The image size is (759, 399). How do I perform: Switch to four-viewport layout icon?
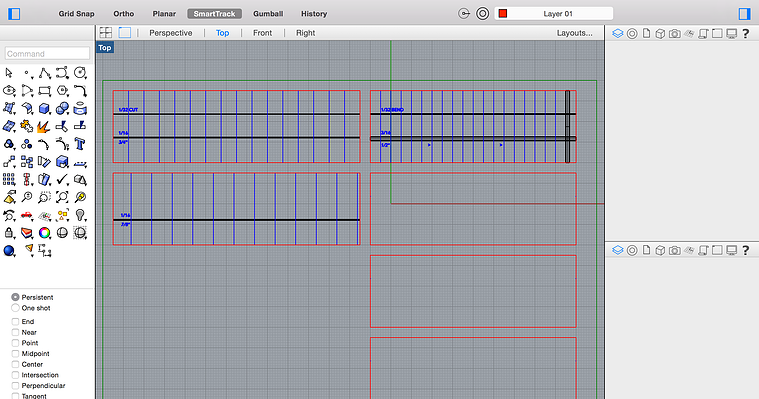pos(106,32)
